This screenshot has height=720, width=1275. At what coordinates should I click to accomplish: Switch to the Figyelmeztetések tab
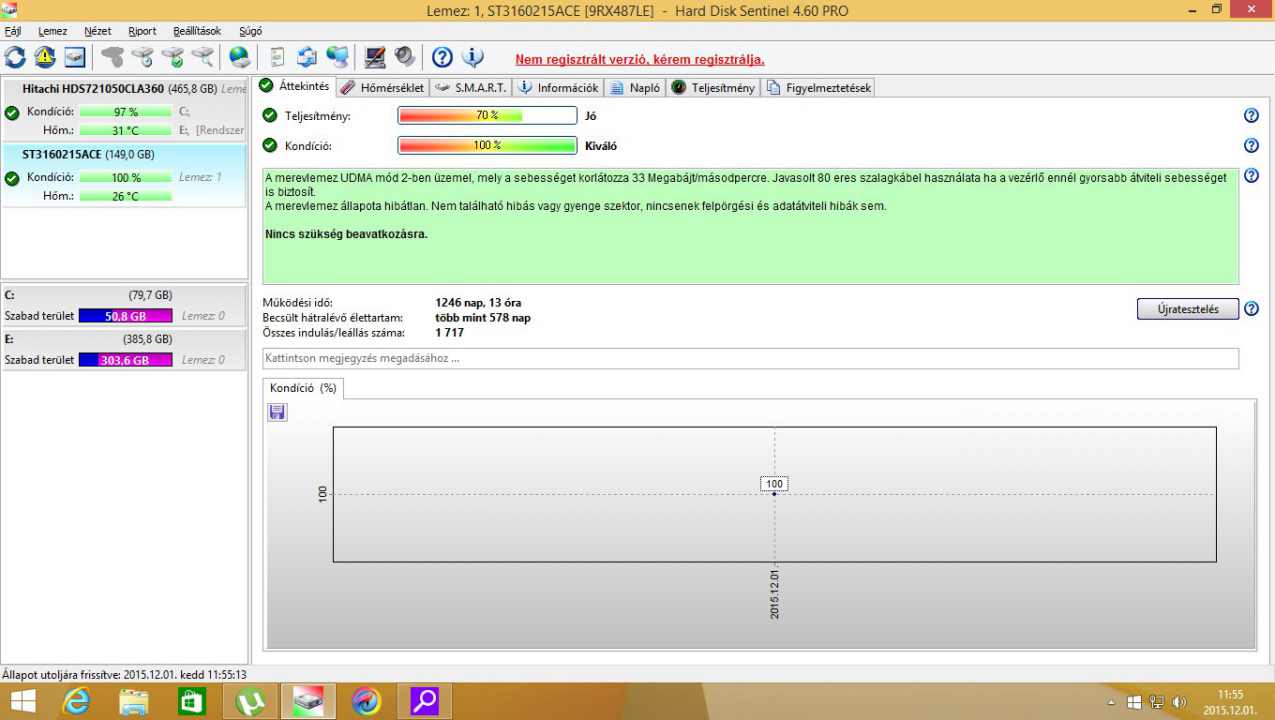[819, 88]
